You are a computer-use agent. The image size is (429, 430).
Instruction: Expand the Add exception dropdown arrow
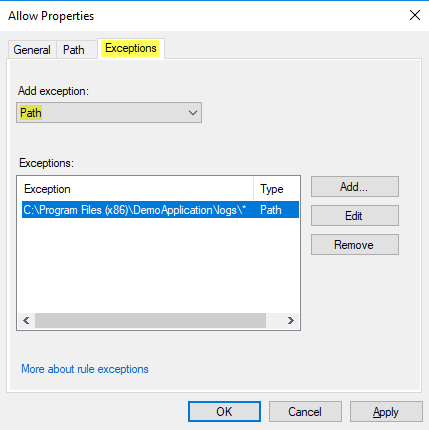(x=193, y=113)
